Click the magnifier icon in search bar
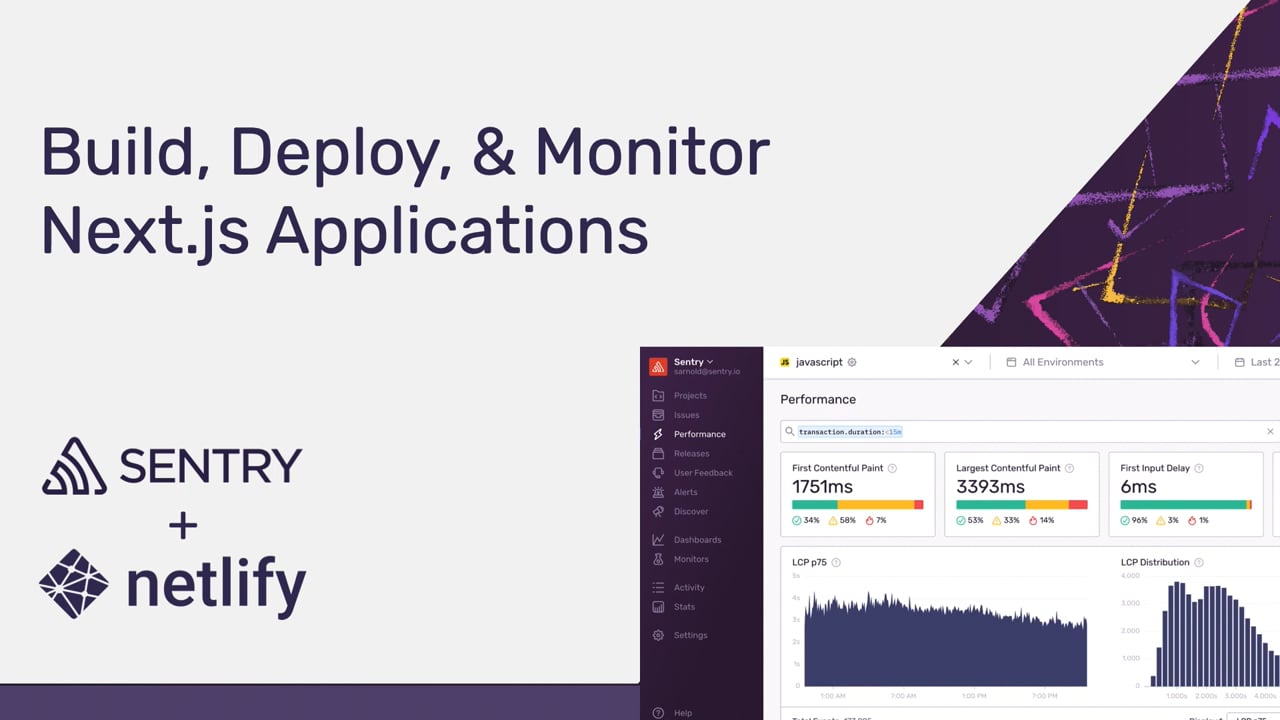The image size is (1280, 720). coord(790,432)
